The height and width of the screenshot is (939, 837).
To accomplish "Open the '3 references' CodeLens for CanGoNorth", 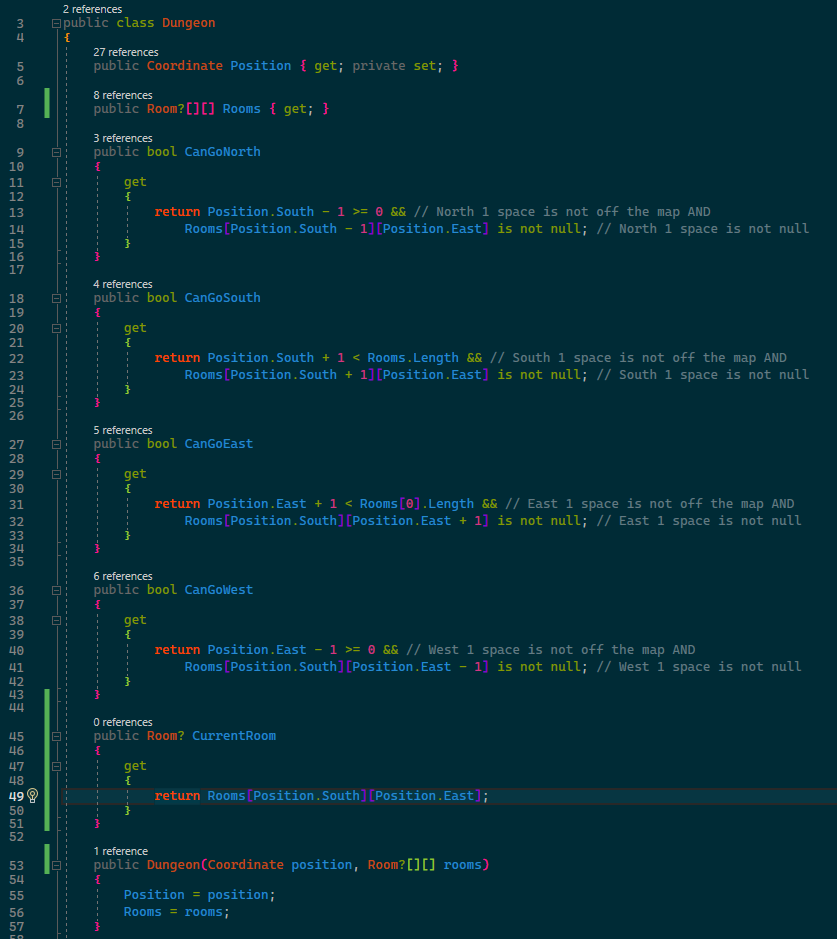I will tap(123, 138).
